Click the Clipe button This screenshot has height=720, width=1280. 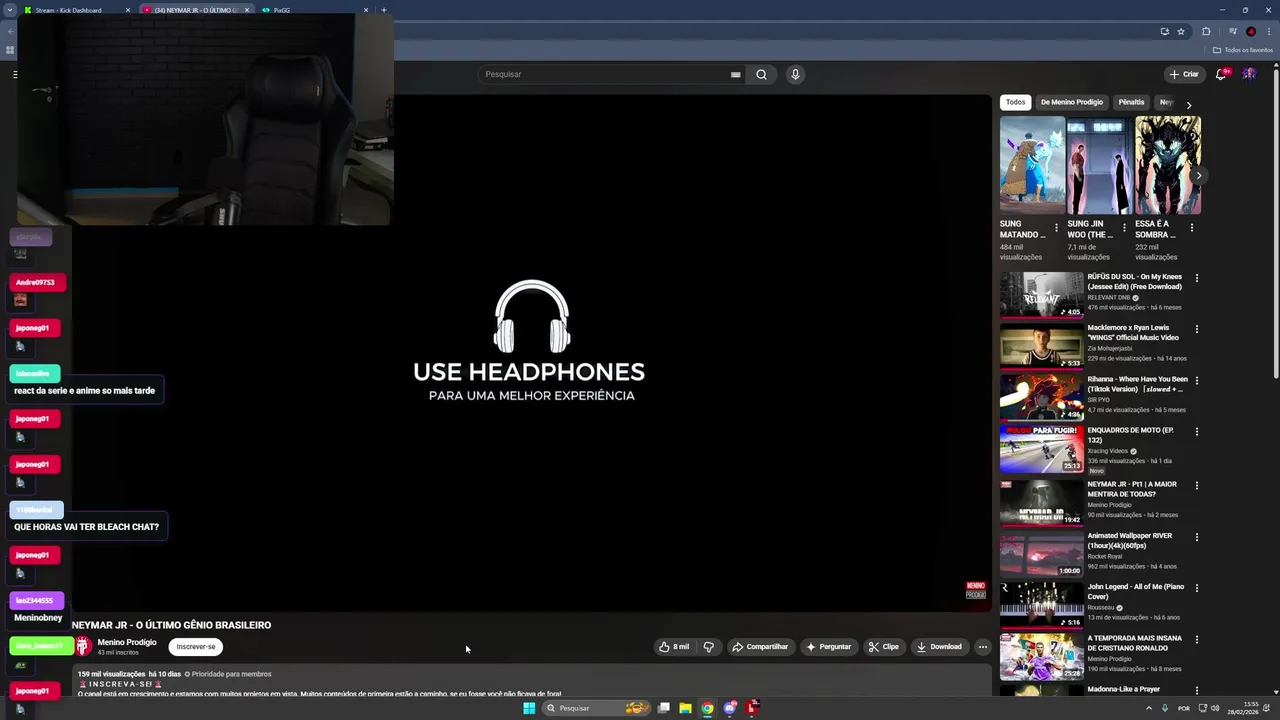pyautogui.click(x=883, y=647)
